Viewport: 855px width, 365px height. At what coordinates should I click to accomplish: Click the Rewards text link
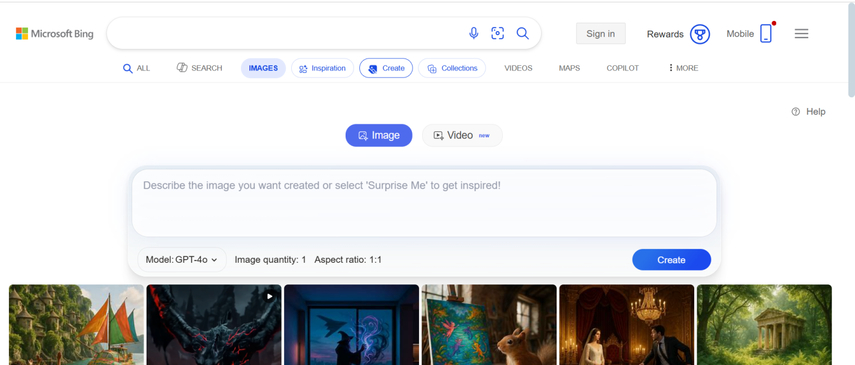(x=665, y=34)
